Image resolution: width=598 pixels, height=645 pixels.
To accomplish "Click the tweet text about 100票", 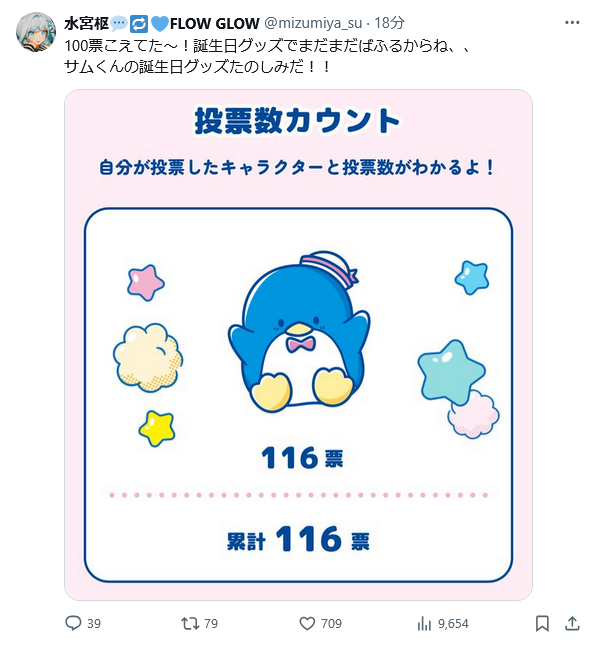I will point(267,56).
